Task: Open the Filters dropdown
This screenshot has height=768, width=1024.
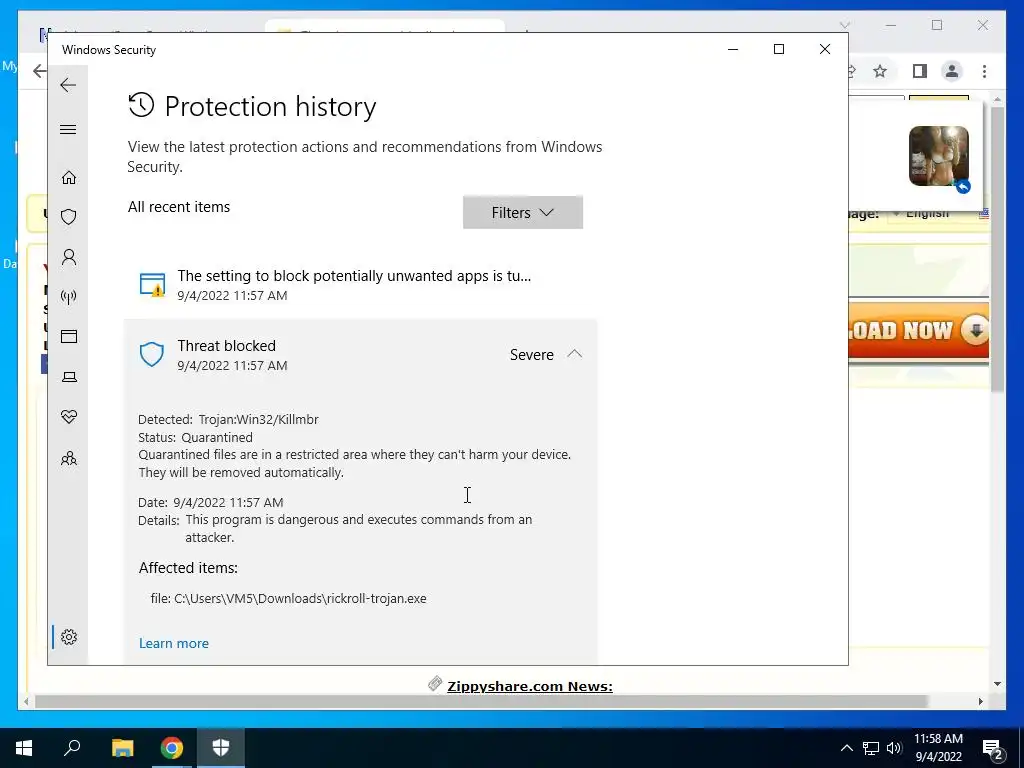Action: point(522,212)
